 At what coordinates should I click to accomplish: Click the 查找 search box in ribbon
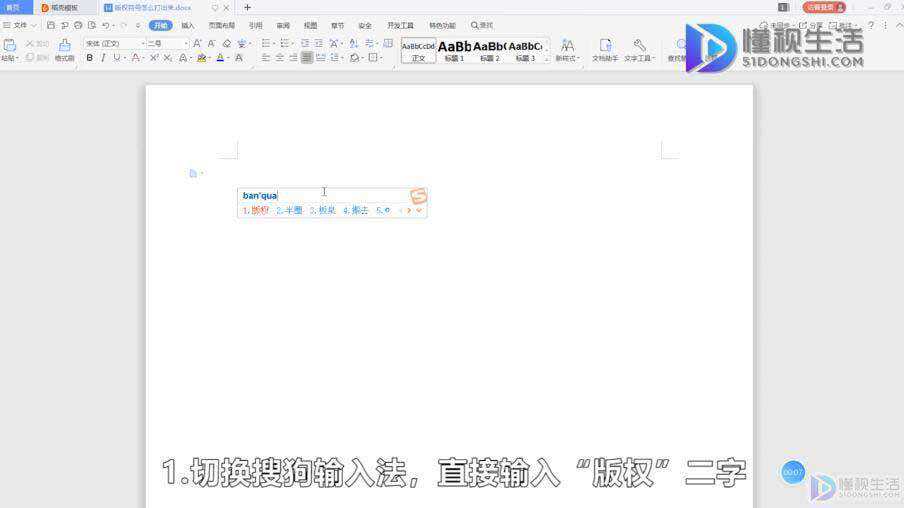tap(482, 25)
